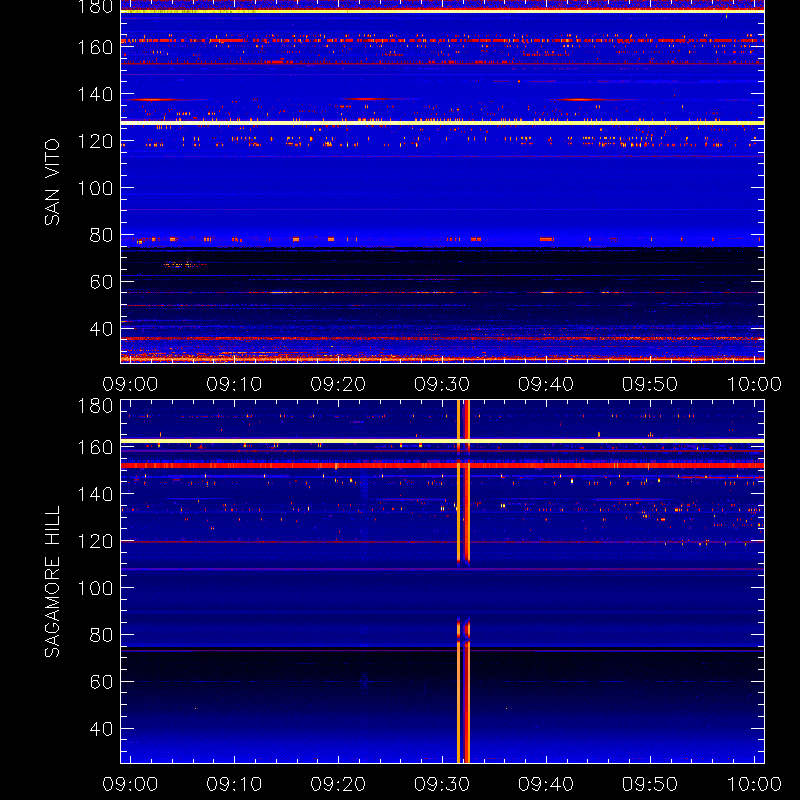Click the SAN VITO axis title

click(x=52, y=182)
